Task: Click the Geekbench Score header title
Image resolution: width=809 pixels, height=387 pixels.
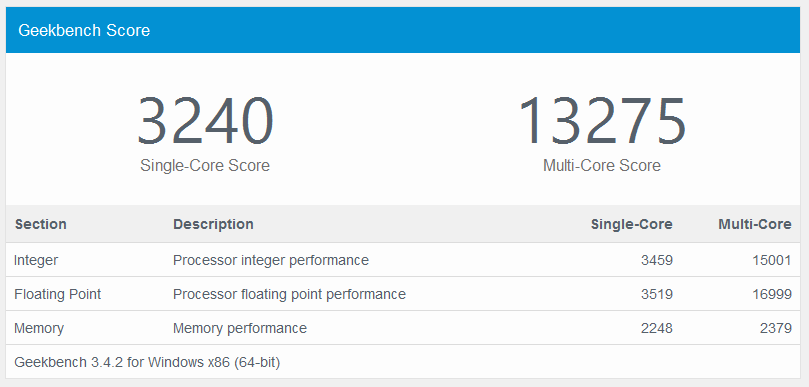Action: (84, 30)
